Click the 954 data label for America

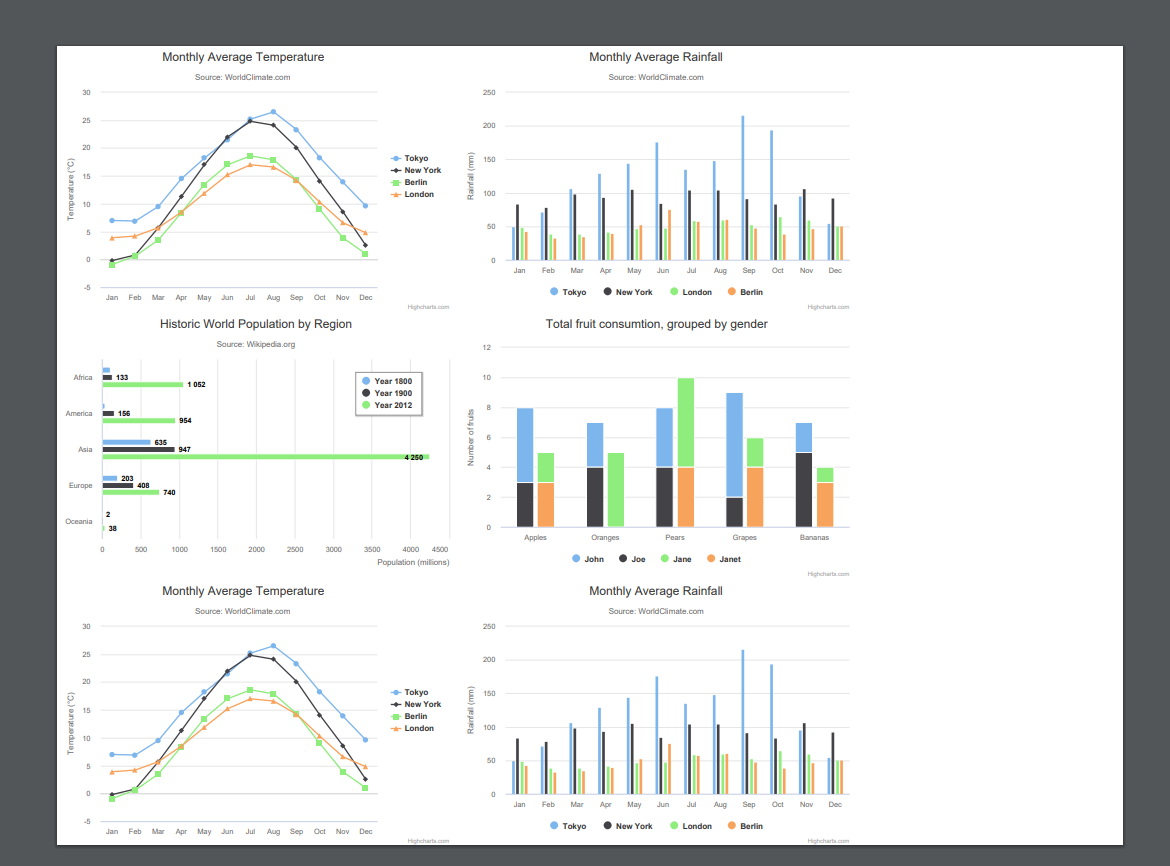(x=185, y=421)
